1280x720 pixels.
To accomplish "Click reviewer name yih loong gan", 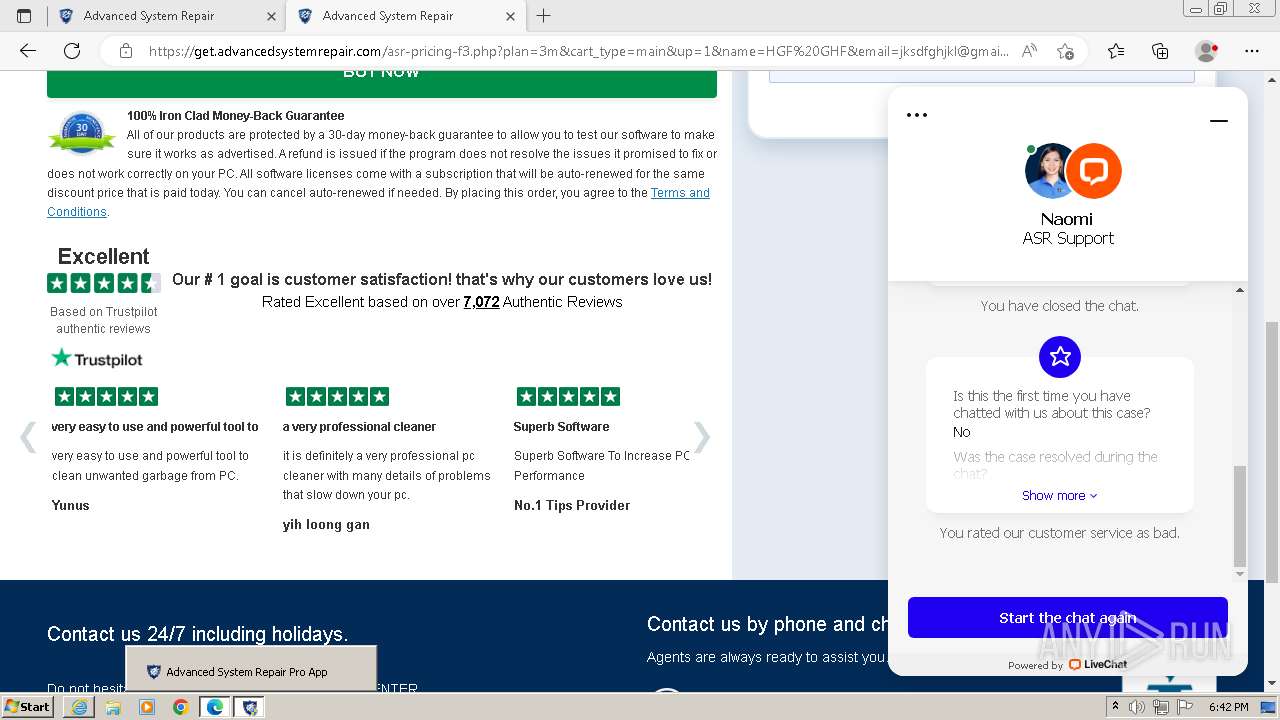I will coord(326,525).
